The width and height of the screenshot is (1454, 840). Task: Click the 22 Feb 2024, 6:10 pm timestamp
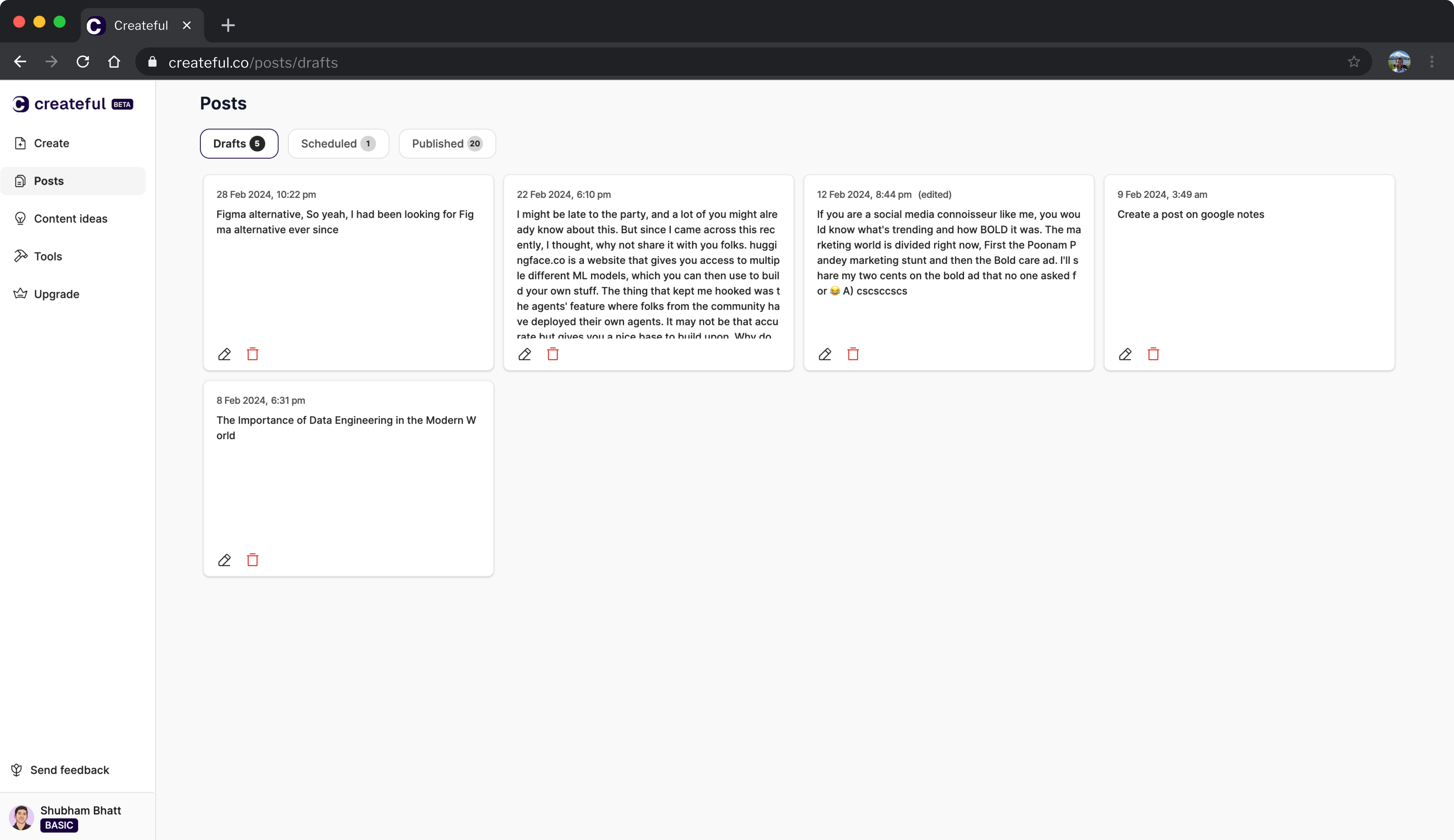pyautogui.click(x=564, y=195)
